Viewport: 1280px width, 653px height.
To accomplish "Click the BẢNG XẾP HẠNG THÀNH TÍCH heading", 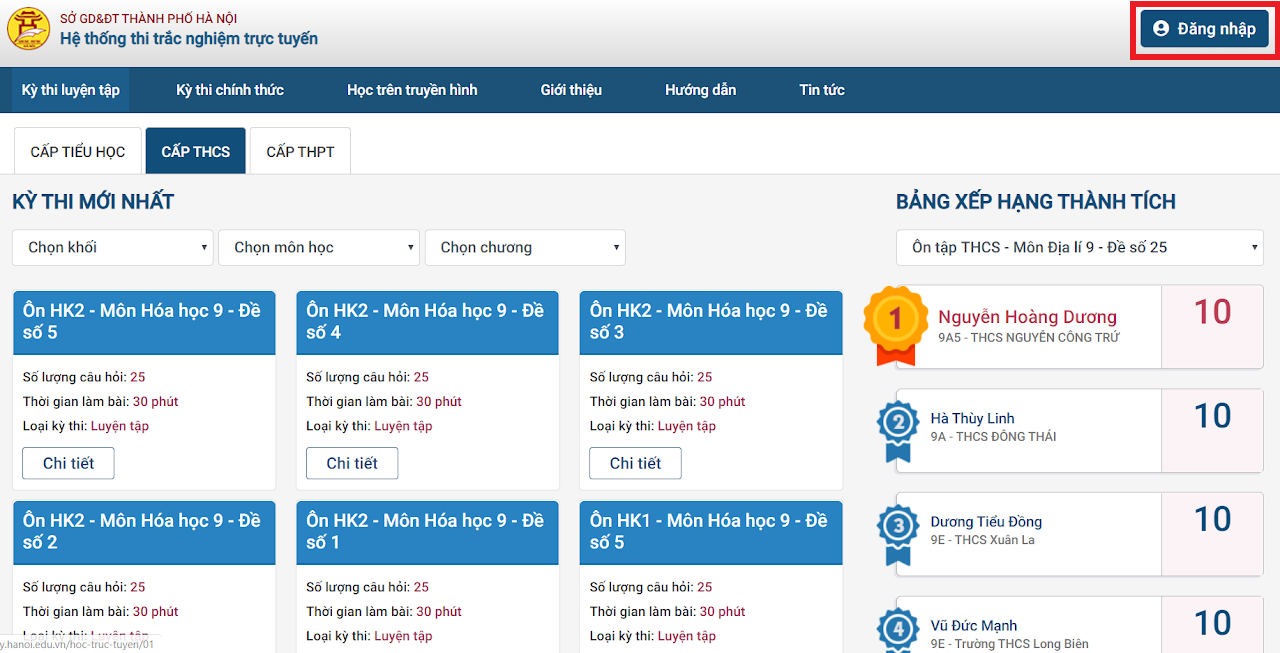I will [1036, 202].
